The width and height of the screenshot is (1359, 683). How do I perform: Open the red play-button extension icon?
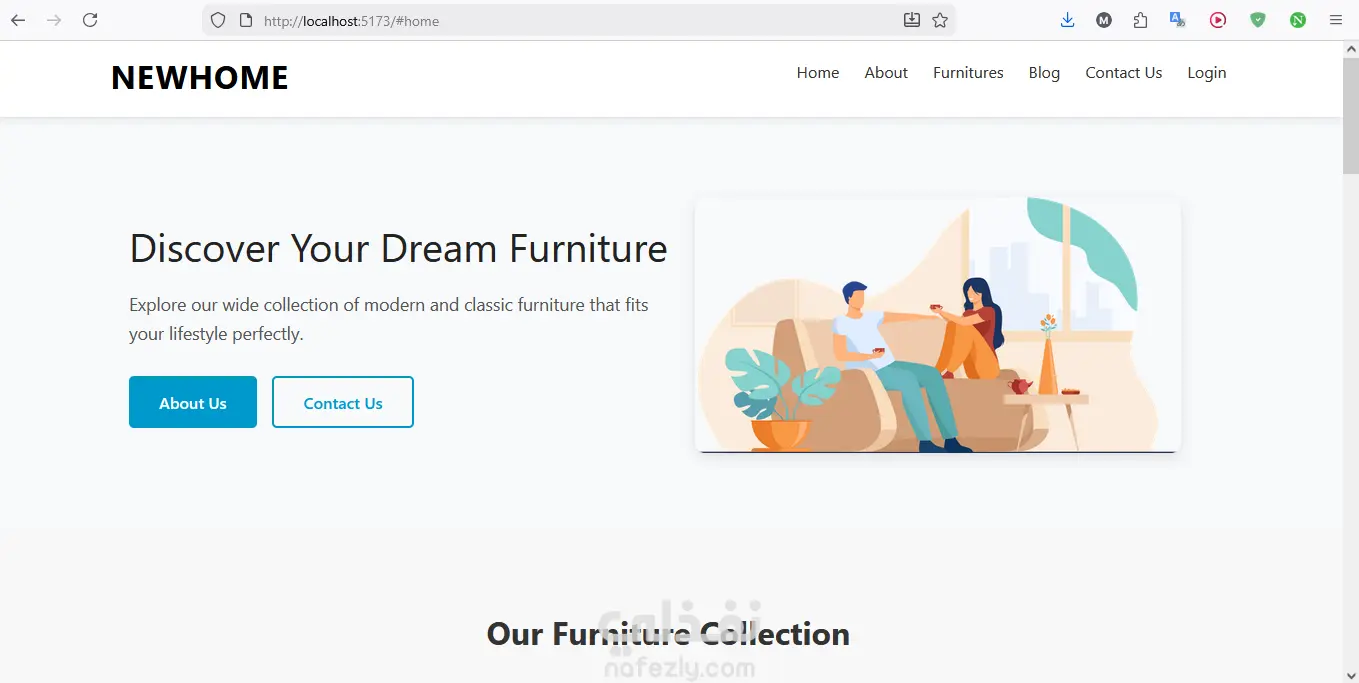tap(1217, 20)
